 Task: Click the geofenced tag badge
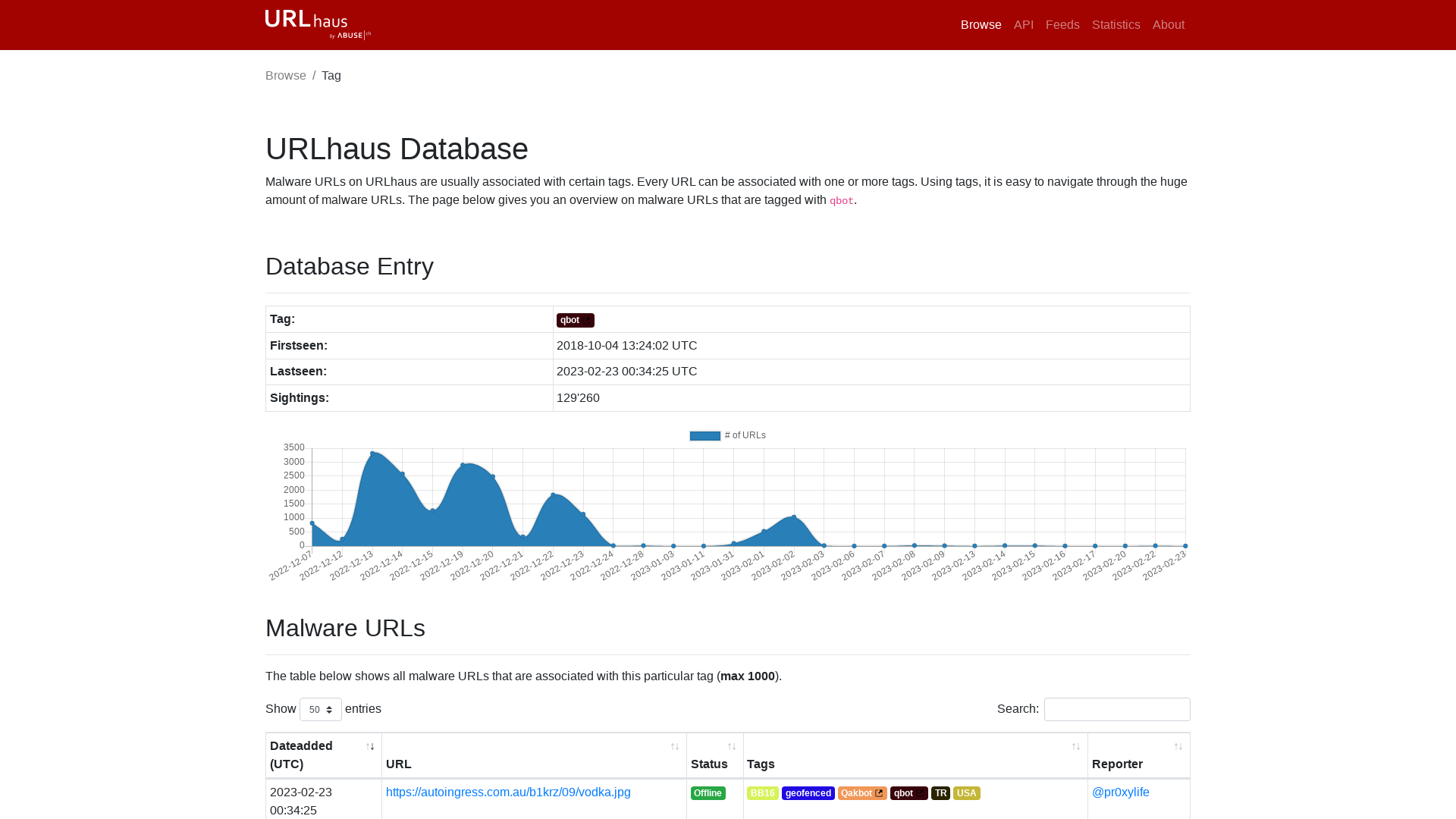tap(808, 793)
